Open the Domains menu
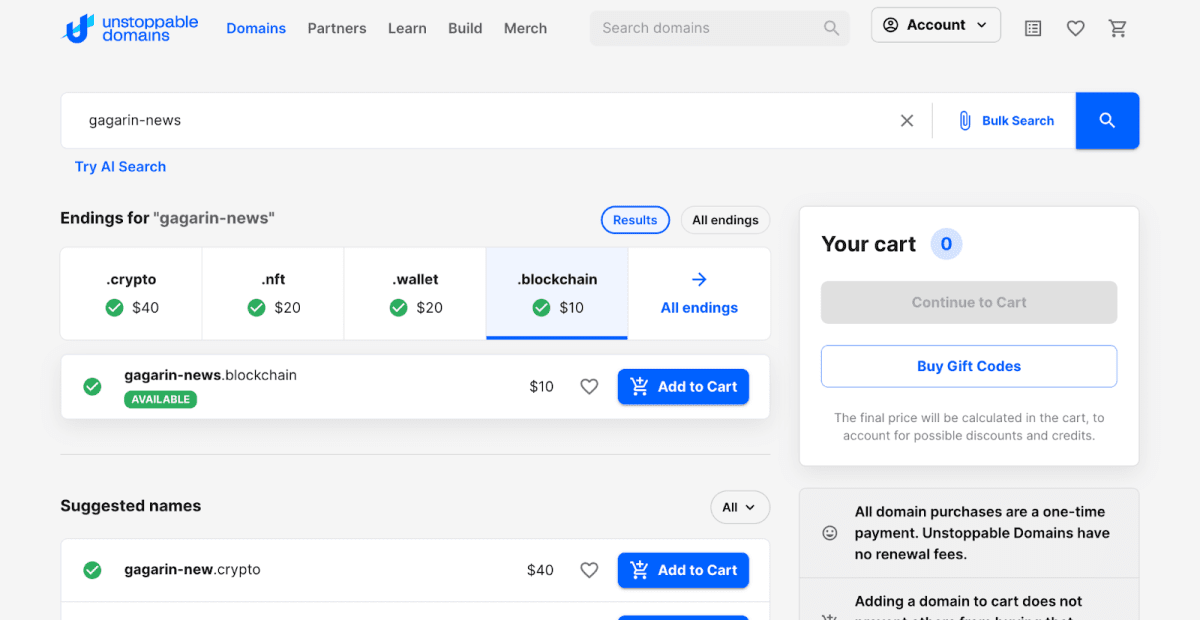 [x=256, y=28]
